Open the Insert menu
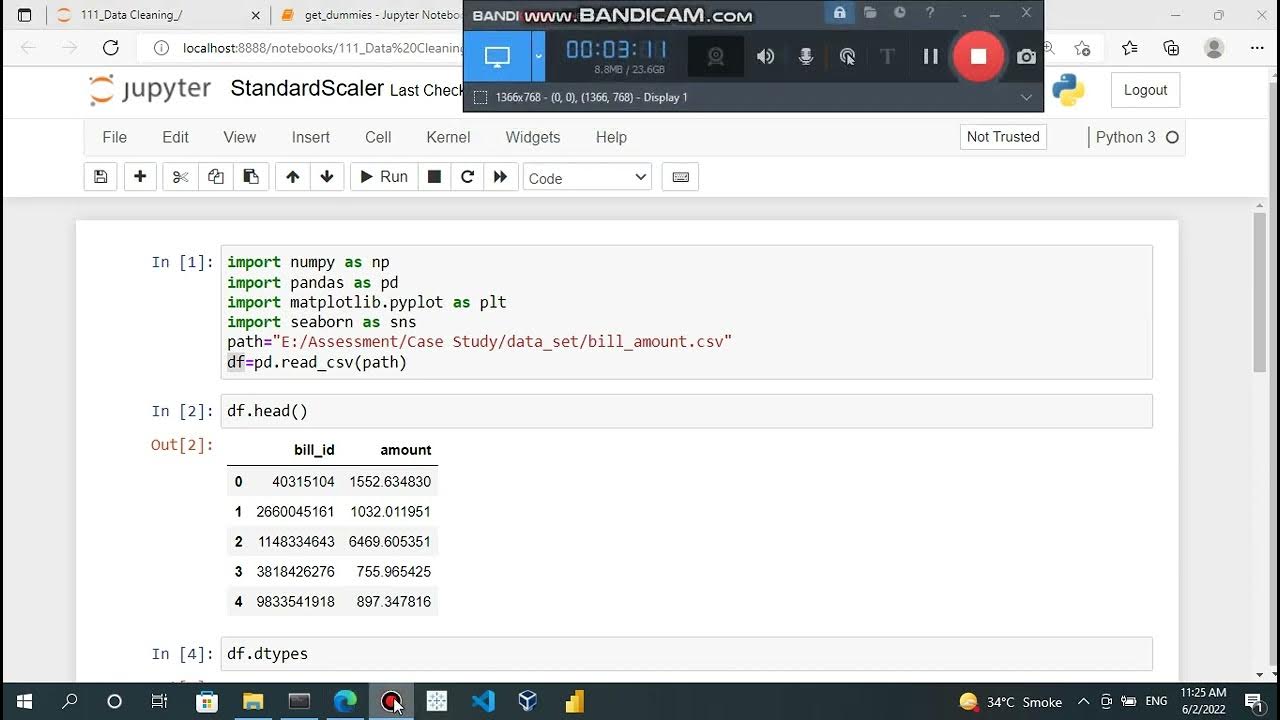Screen dimensions: 1280x720 tap(311, 138)
